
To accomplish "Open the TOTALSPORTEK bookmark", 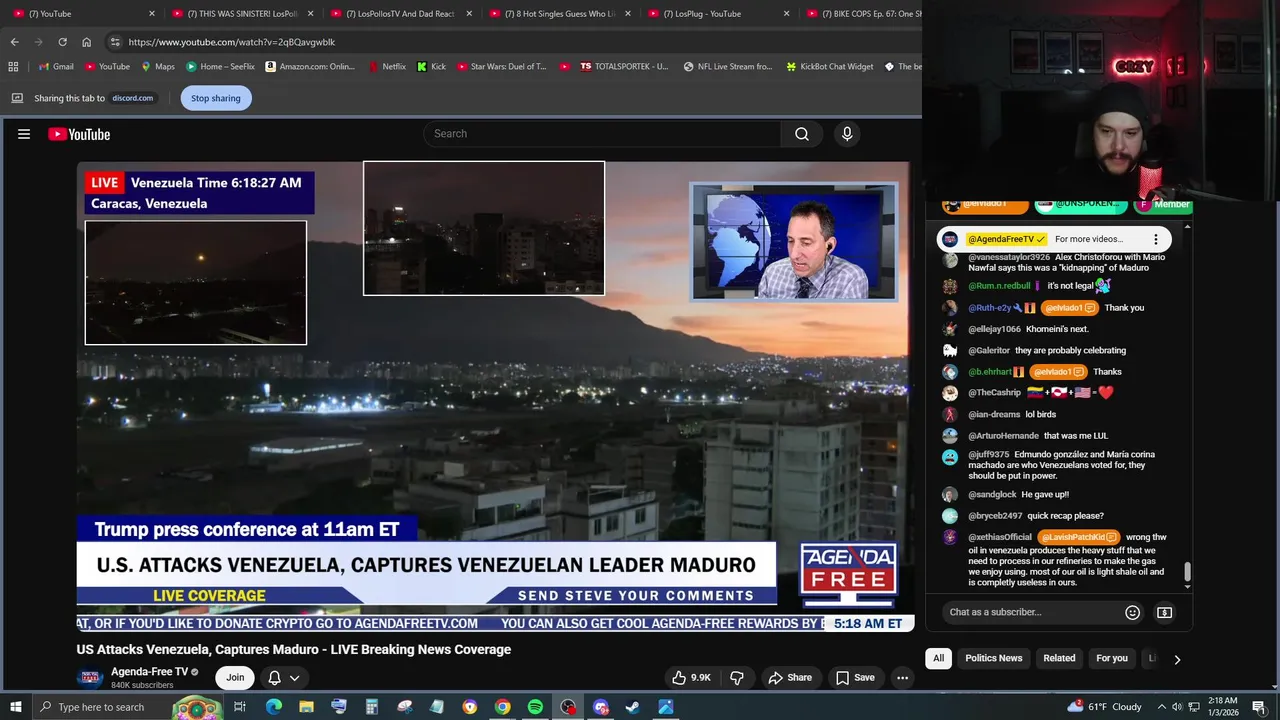I will pos(624,67).
